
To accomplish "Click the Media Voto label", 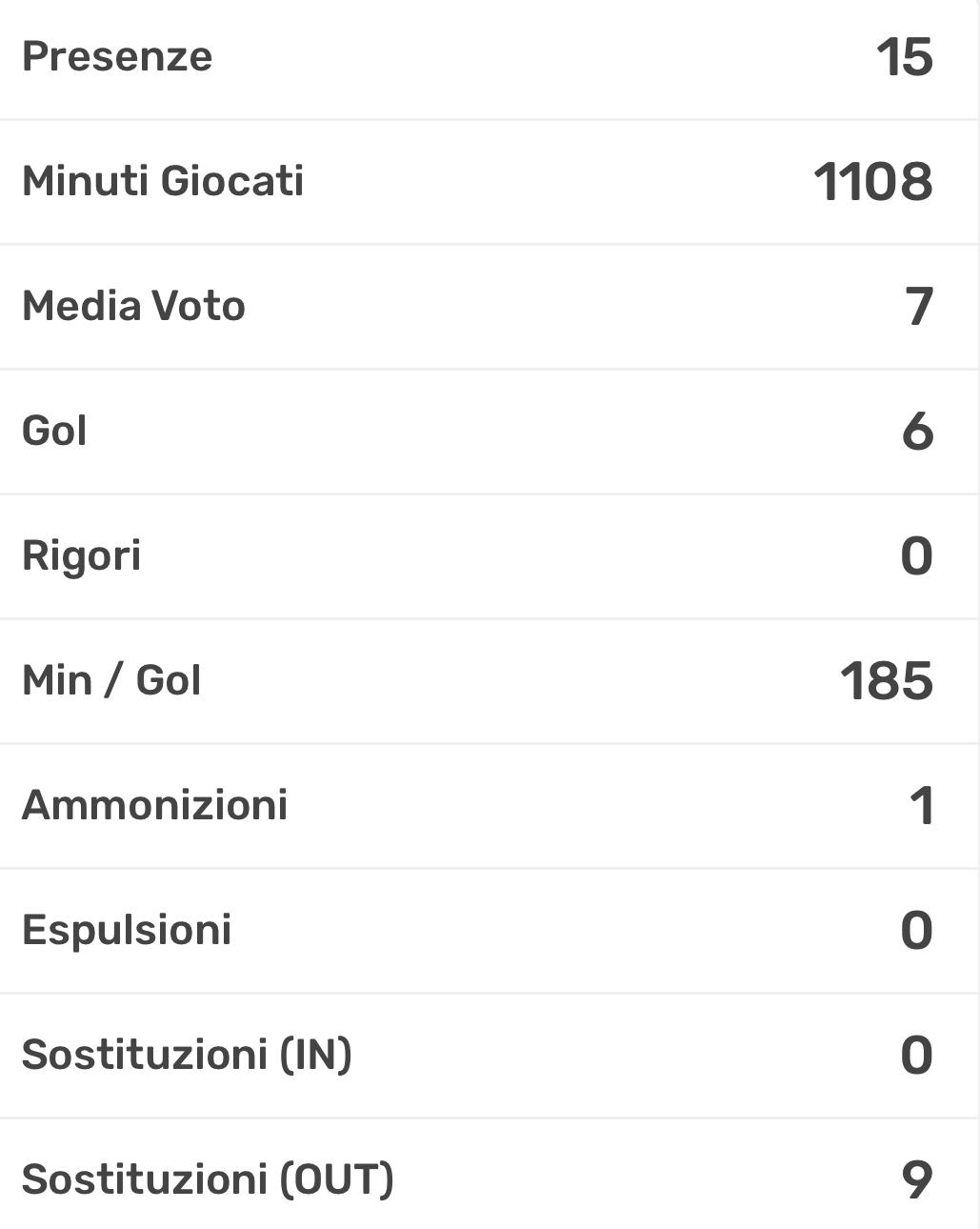I will [133, 306].
